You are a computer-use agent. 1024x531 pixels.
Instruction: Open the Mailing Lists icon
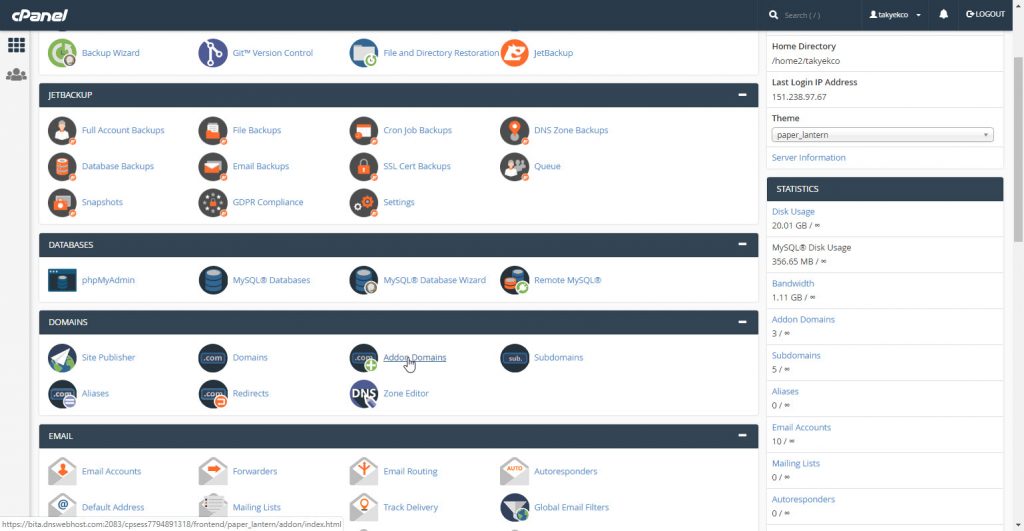click(x=213, y=507)
